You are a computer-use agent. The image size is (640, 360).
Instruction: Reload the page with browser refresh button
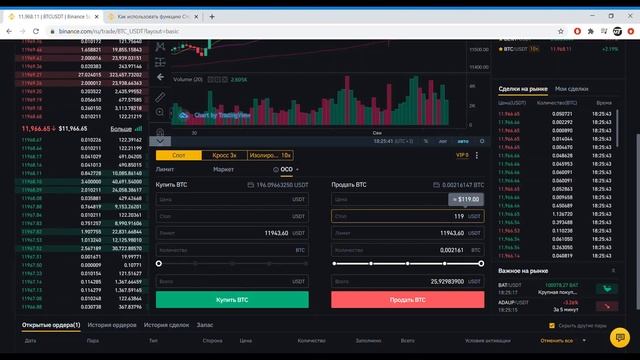point(36,31)
